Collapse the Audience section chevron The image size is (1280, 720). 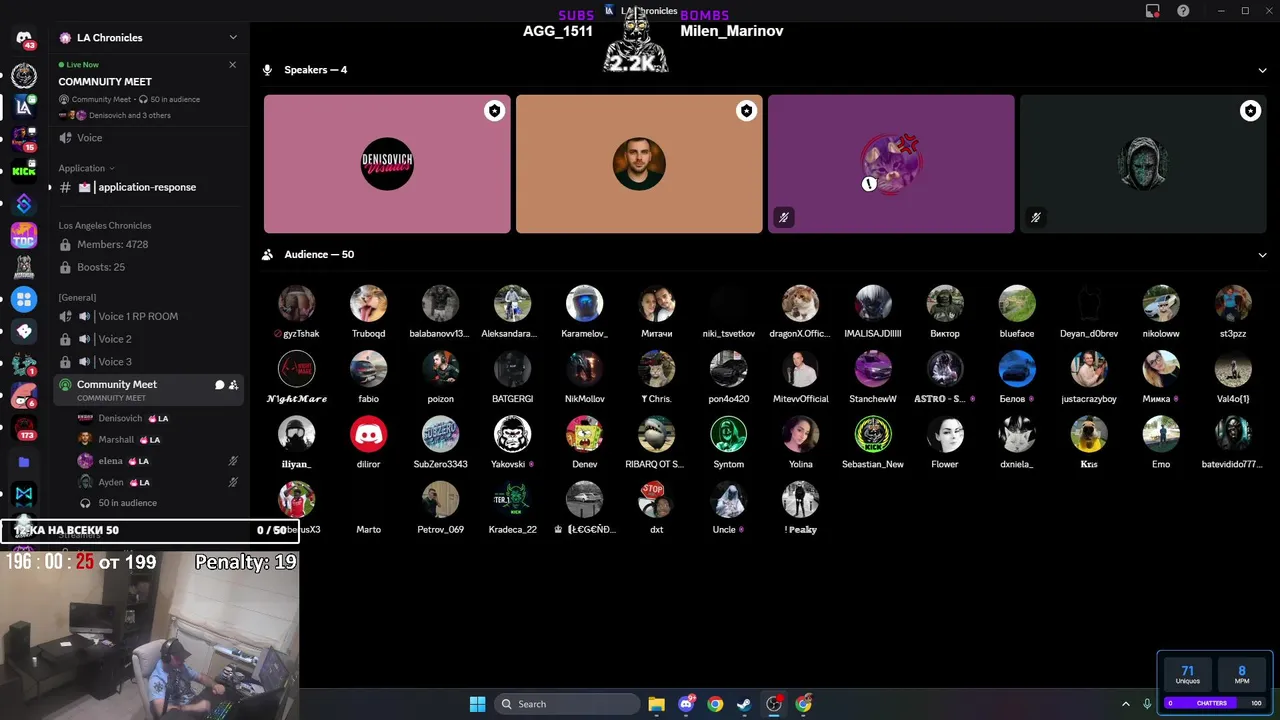[x=1262, y=255]
